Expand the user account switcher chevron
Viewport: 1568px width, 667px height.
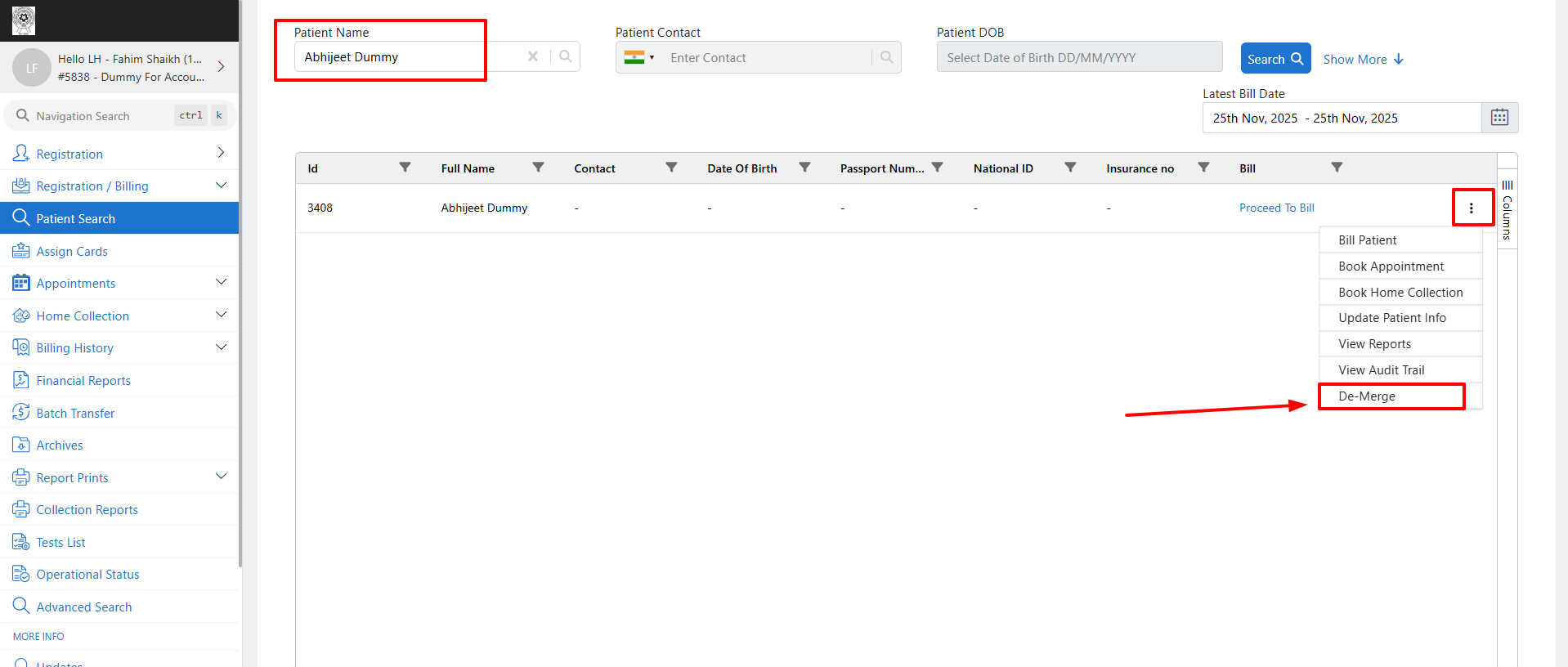221,67
